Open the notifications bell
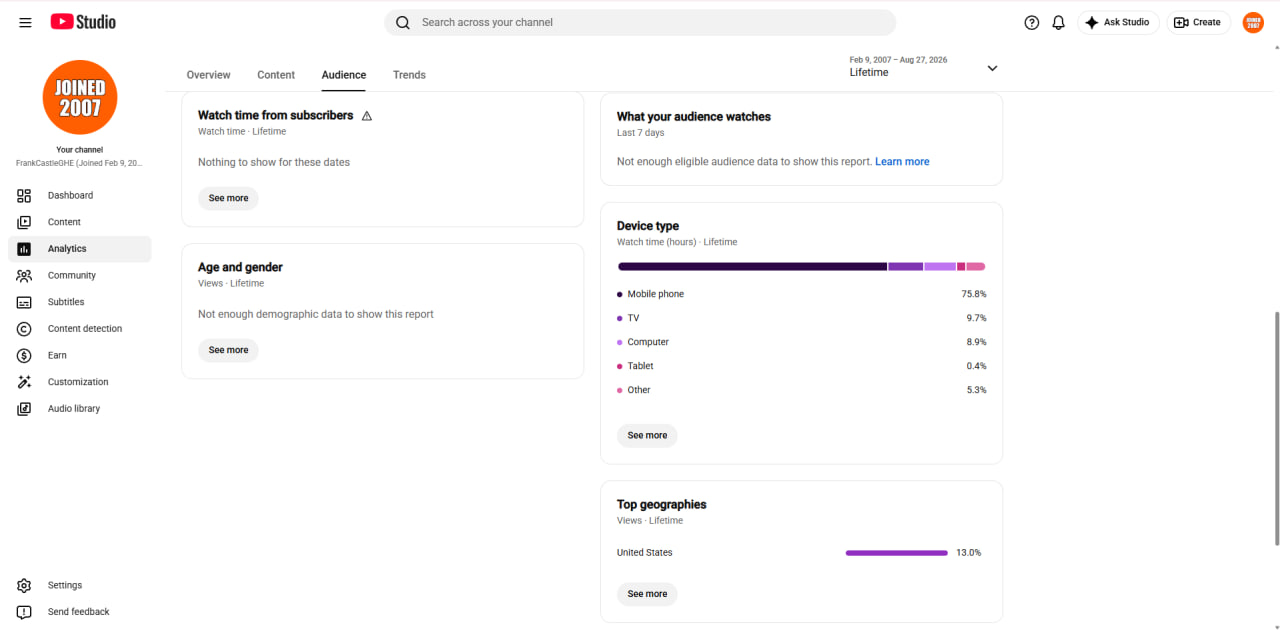This screenshot has height=631, width=1280. pos(1059,22)
